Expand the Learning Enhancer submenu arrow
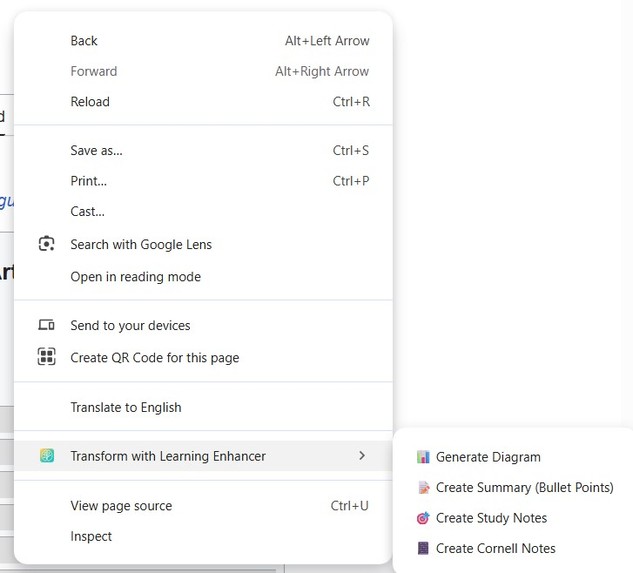 pos(362,455)
